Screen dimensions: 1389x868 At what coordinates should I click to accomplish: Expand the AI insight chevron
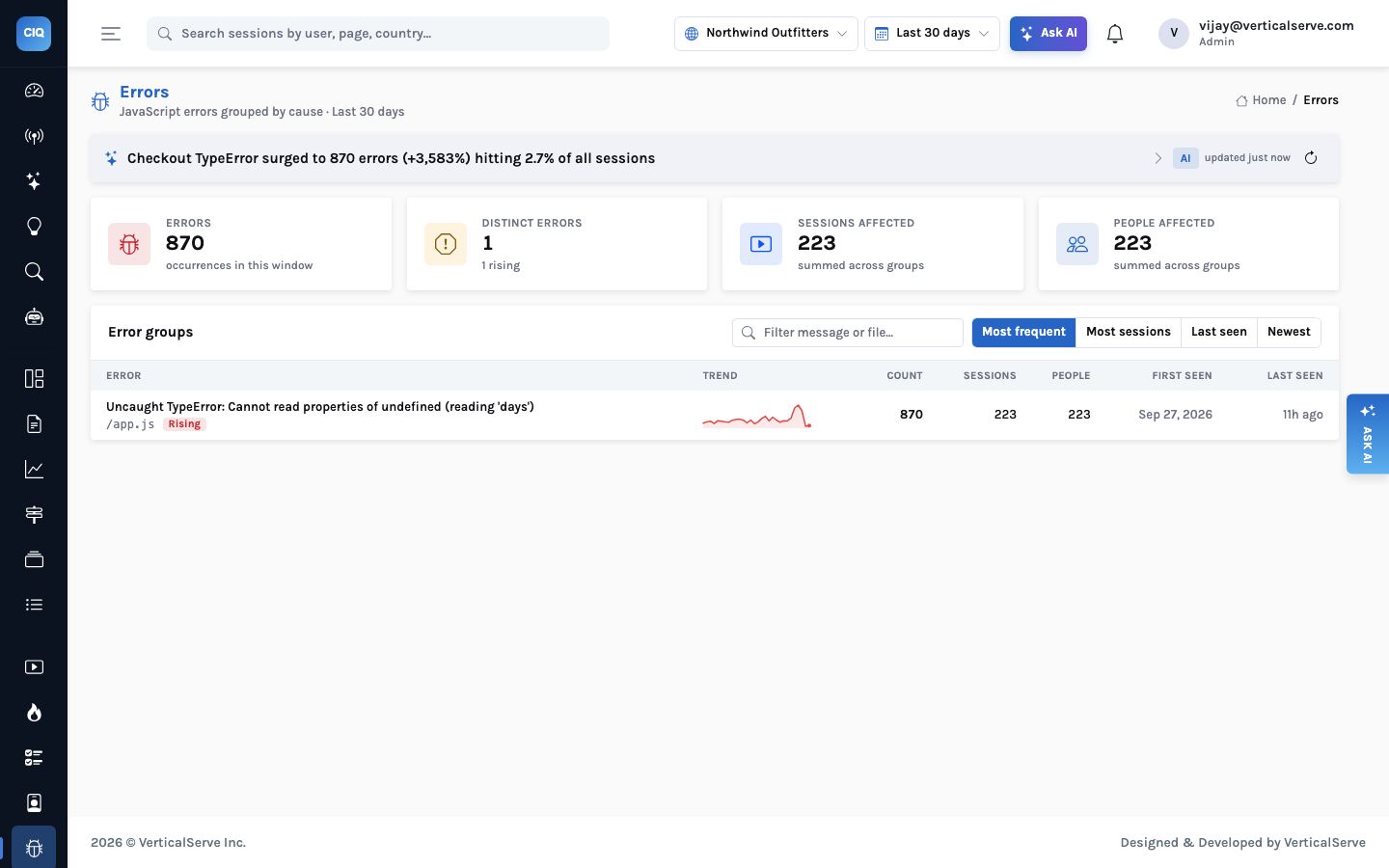pyautogui.click(x=1157, y=158)
